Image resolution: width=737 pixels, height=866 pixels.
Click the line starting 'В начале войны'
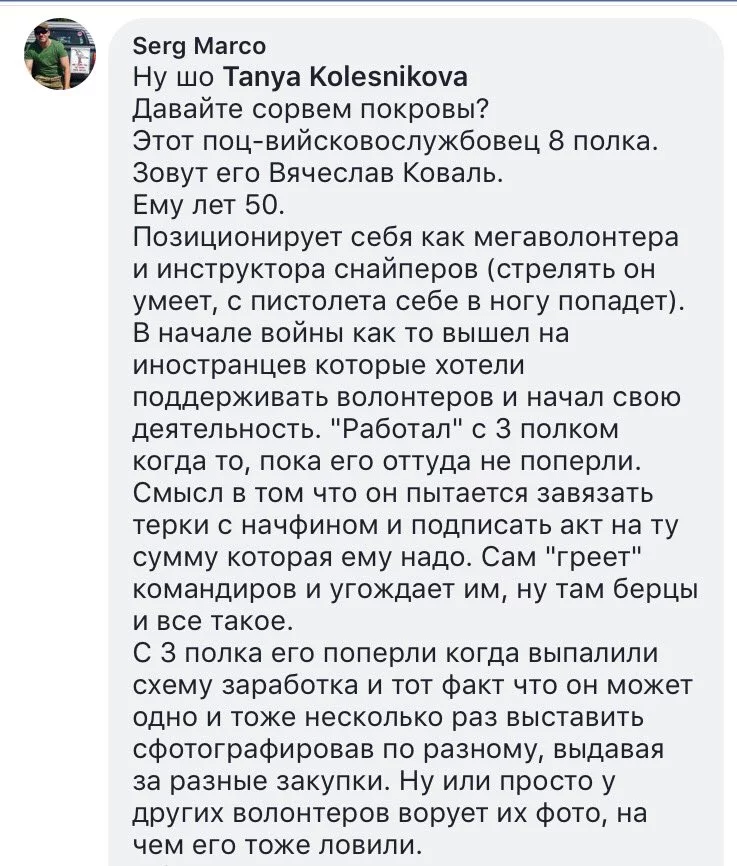click(x=351, y=334)
